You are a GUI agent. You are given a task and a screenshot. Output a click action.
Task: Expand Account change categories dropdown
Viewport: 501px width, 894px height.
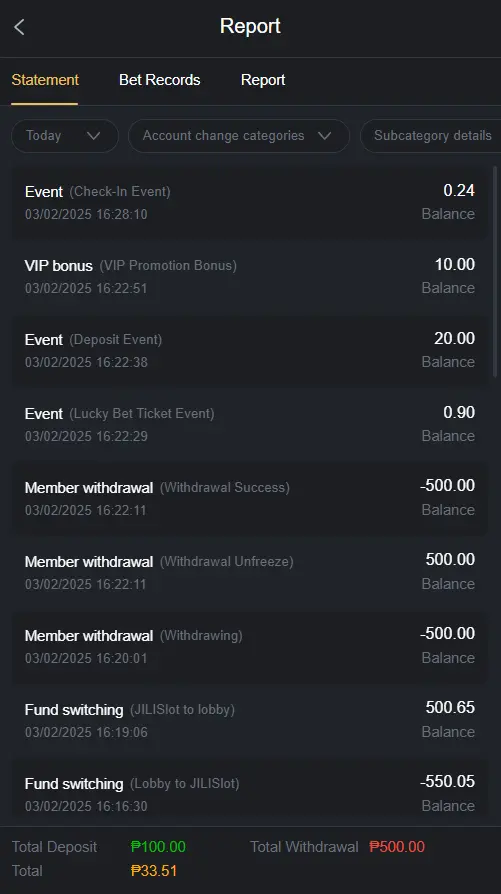239,136
